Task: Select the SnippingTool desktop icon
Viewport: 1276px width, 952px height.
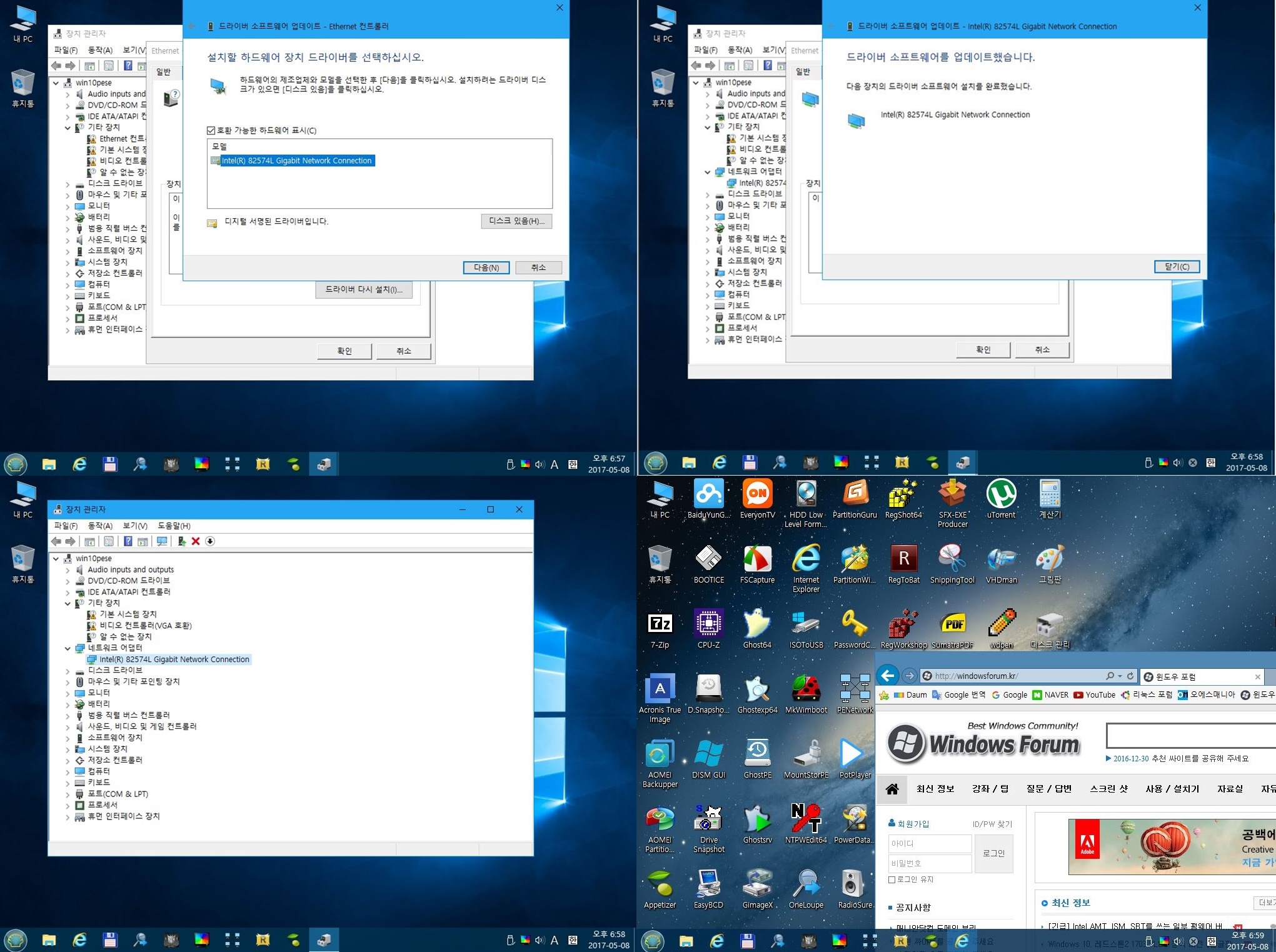Action: point(952,564)
